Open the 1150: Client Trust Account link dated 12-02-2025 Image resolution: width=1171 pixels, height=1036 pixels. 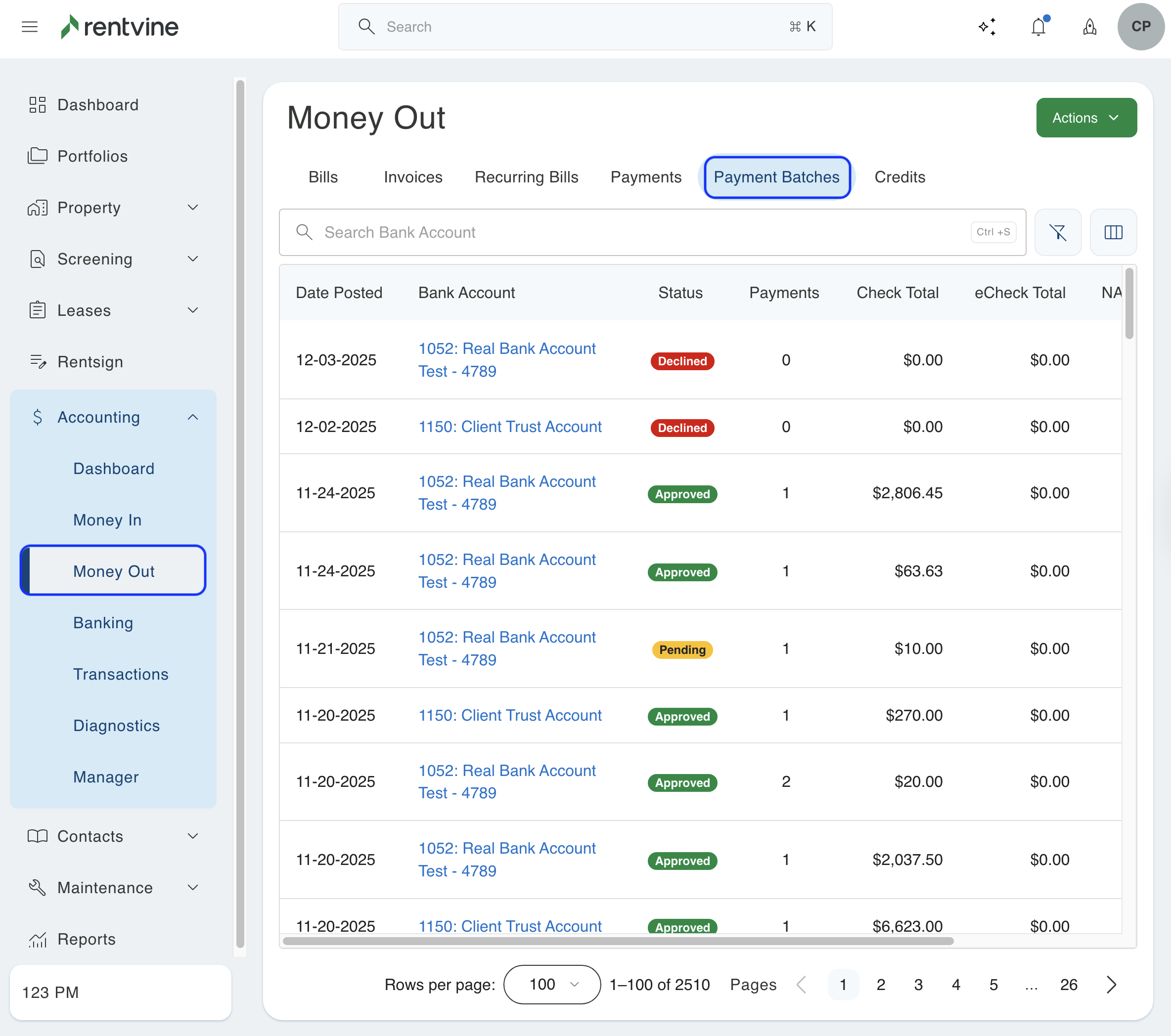tap(509, 427)
